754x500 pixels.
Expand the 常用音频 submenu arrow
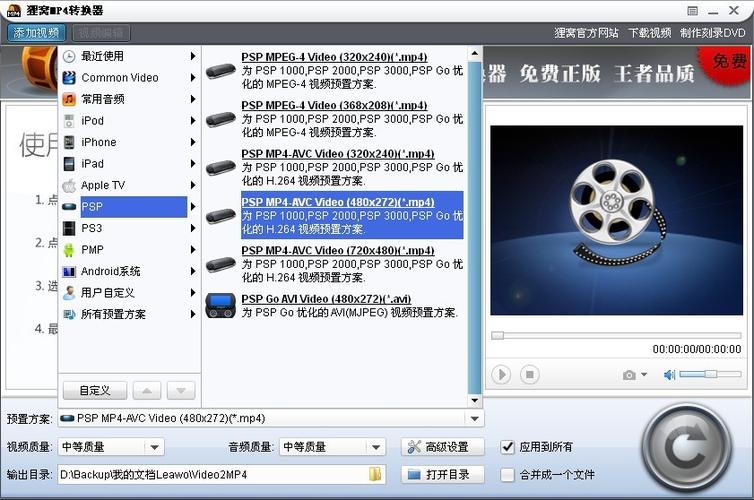tap(193, 99)
